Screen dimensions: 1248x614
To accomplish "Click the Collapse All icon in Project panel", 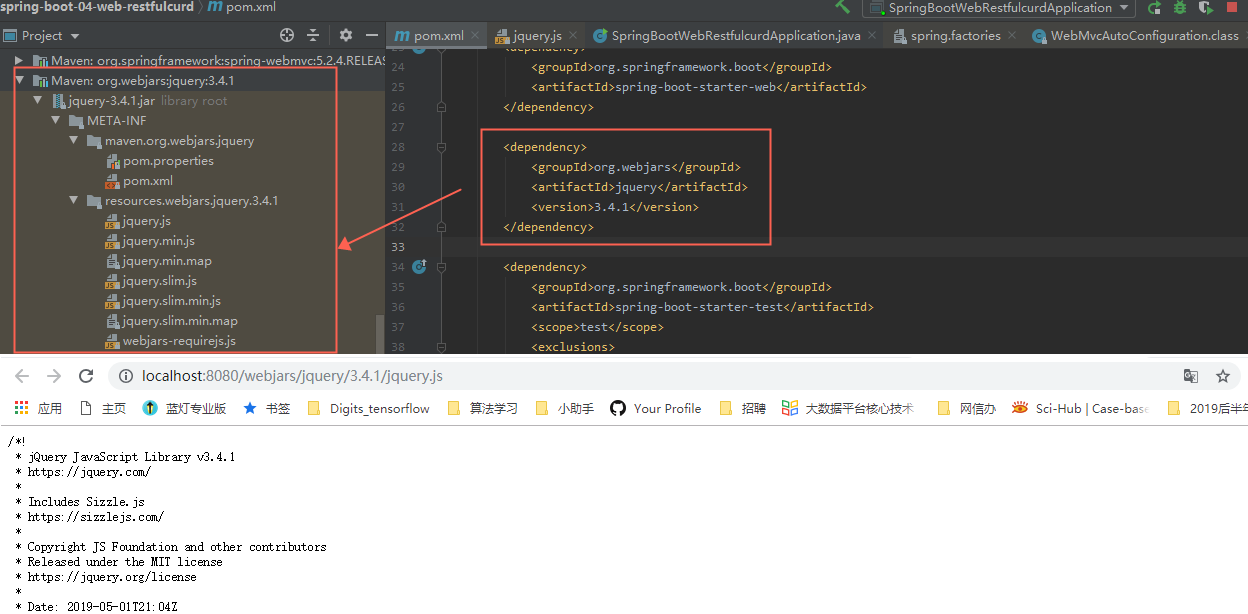I will [315, 35].
